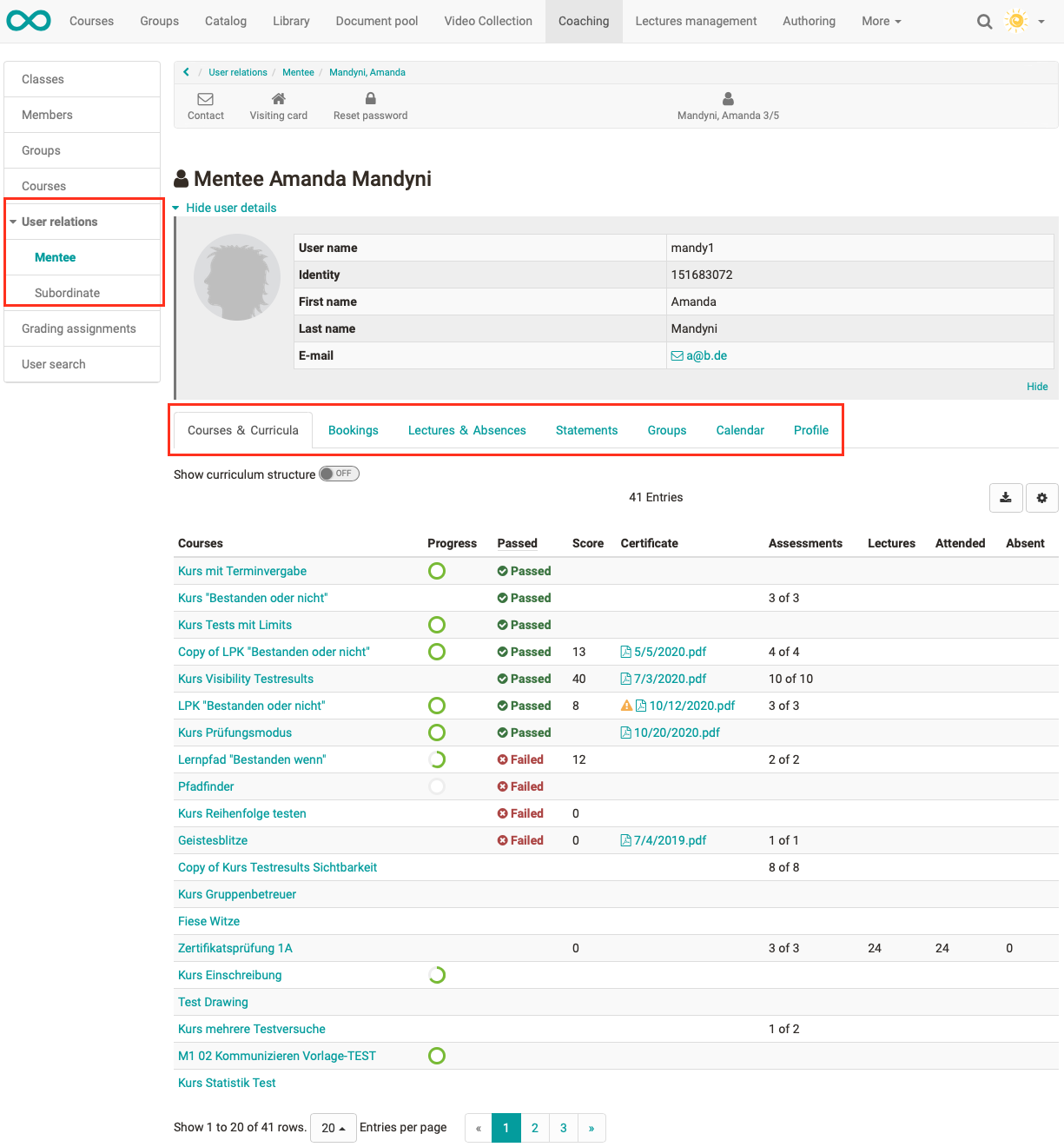Sort table by Passed column header

[x=517, y=543]
